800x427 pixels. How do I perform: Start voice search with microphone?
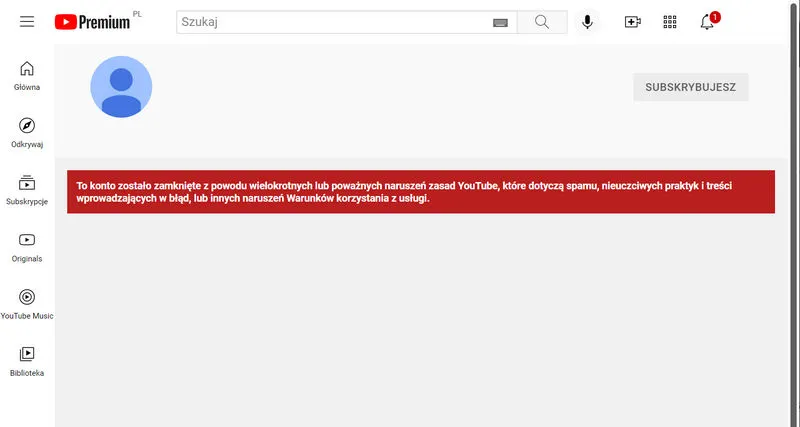pyautogui.click(x=587, y=22)
